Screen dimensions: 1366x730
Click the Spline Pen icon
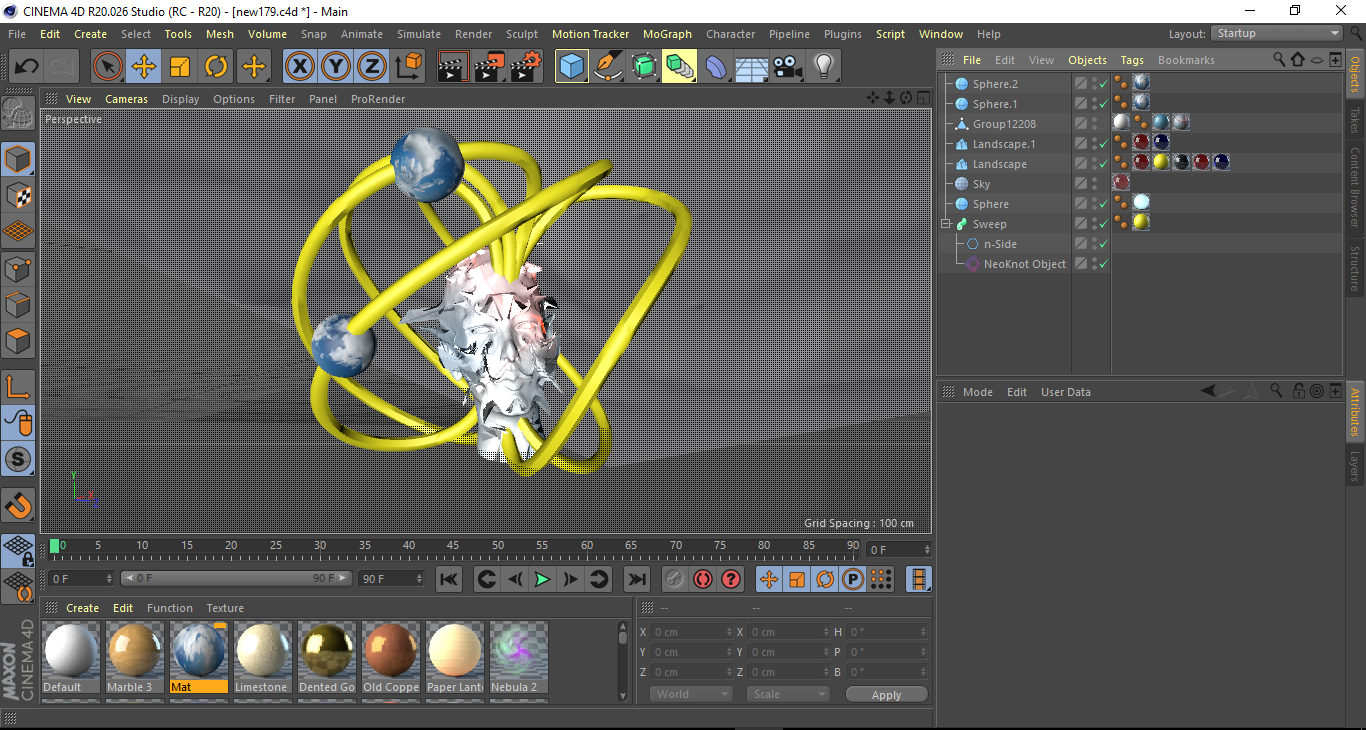(608, 67)
